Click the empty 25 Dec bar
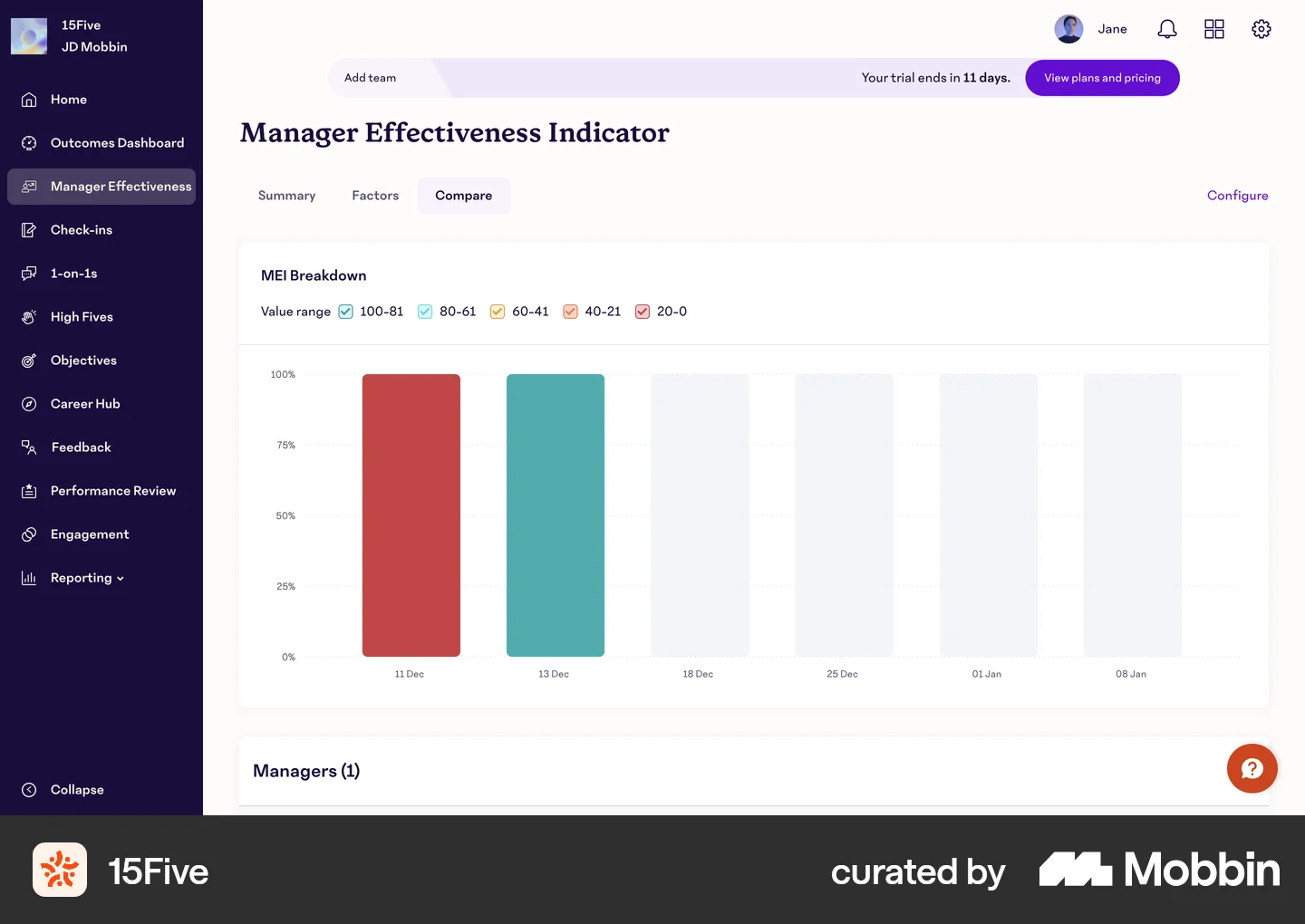1305x924 pixels. 844,515
